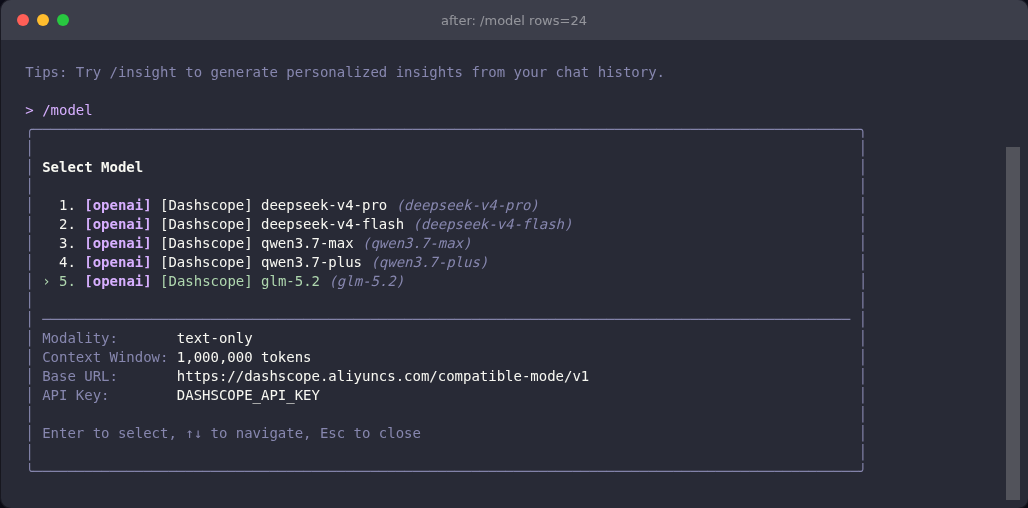
Task: Click the red close window button
Action: 23,20
